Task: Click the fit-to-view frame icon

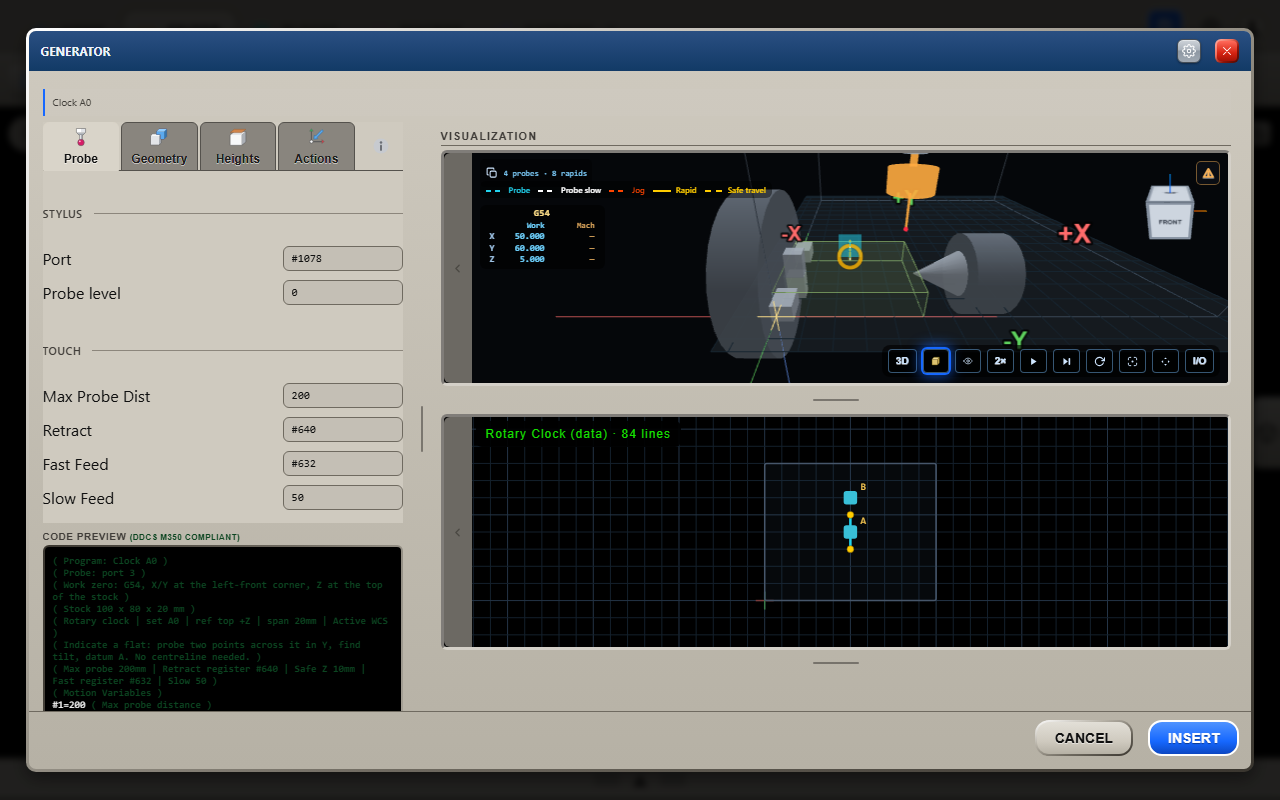Action: [1133, 361]
